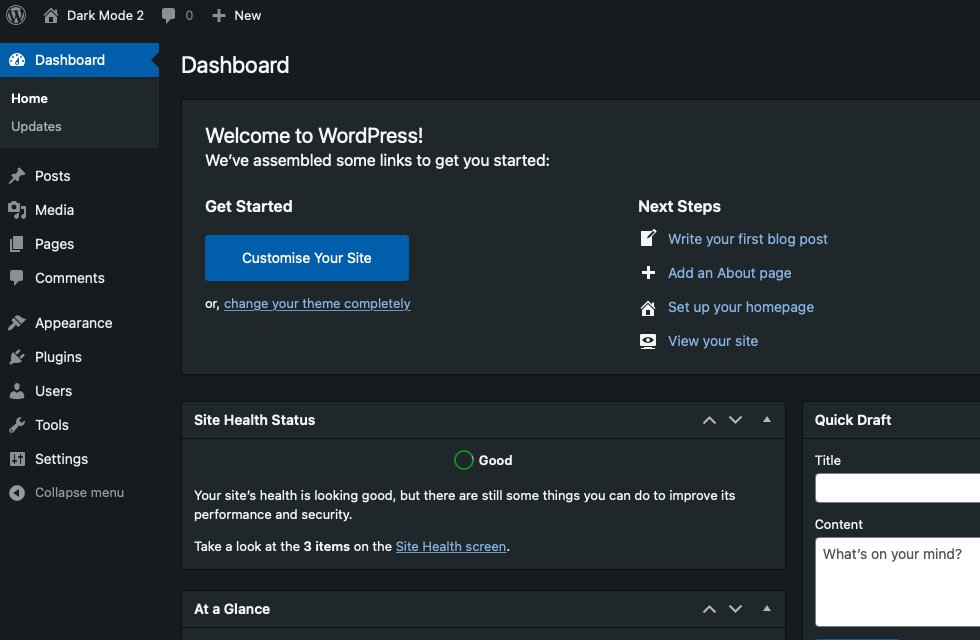
Task: Open Set up your homepage link
Action: (x=741, y=307)
